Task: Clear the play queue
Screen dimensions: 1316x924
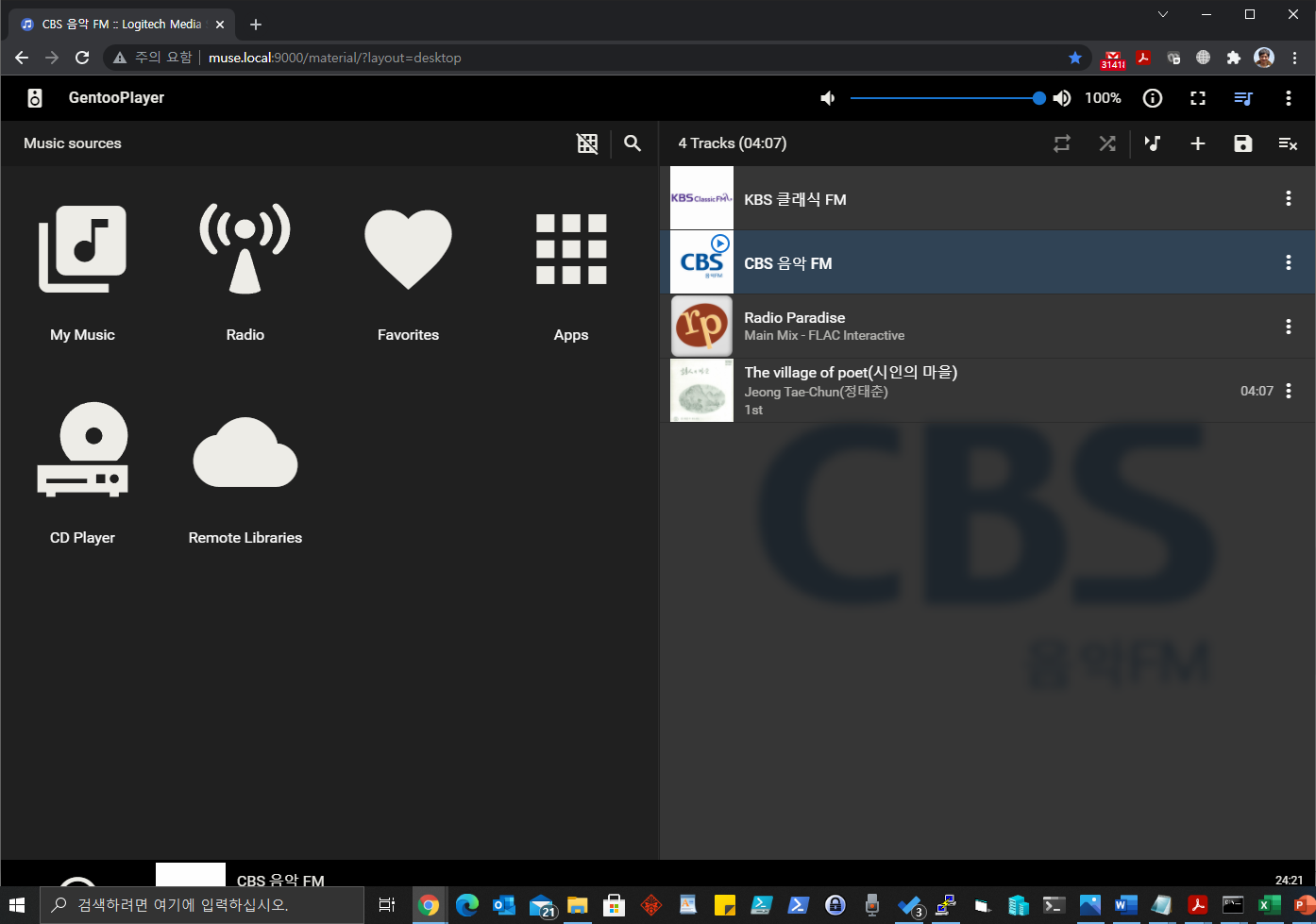Action: 1289,143
